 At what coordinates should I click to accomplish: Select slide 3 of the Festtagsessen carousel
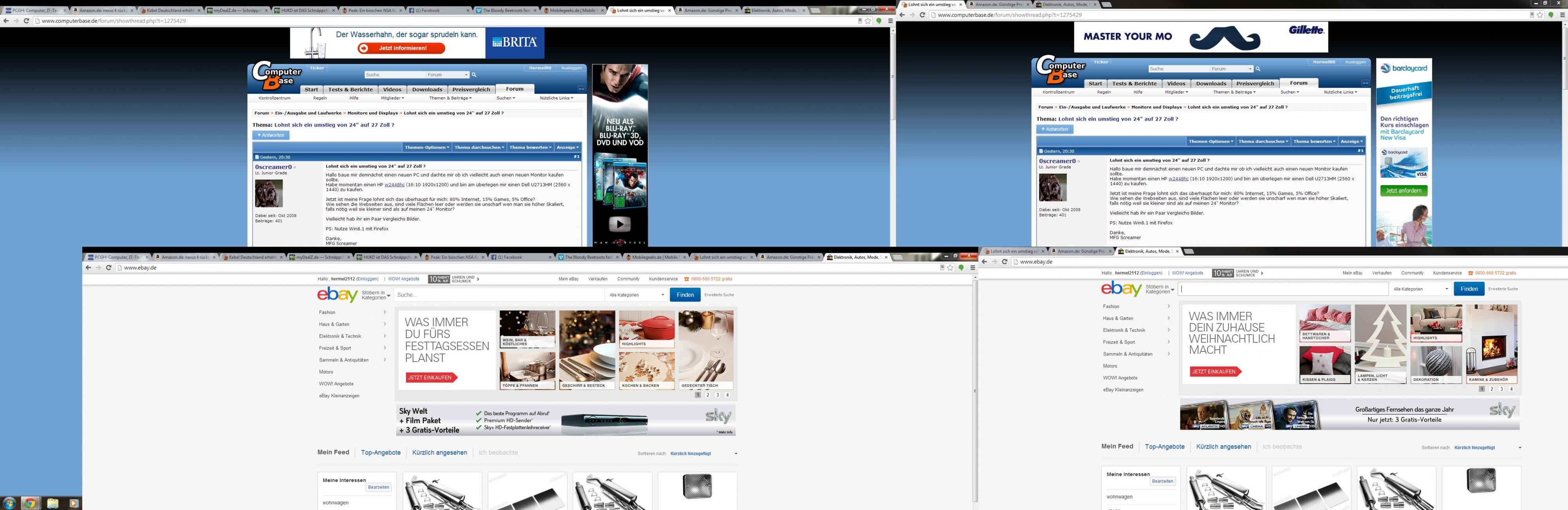coord(717,395)
